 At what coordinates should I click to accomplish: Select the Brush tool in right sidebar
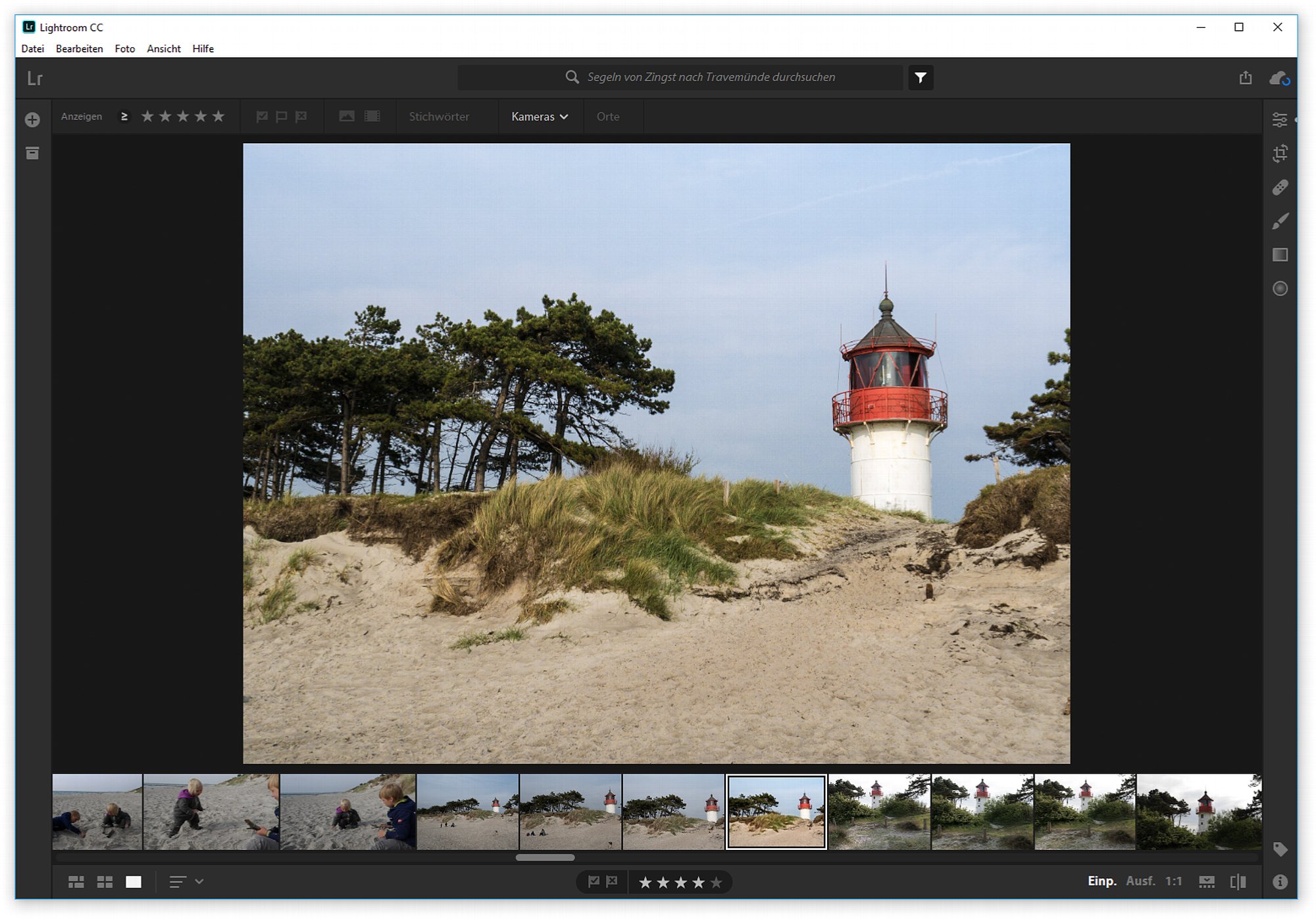coord(1279,221)
